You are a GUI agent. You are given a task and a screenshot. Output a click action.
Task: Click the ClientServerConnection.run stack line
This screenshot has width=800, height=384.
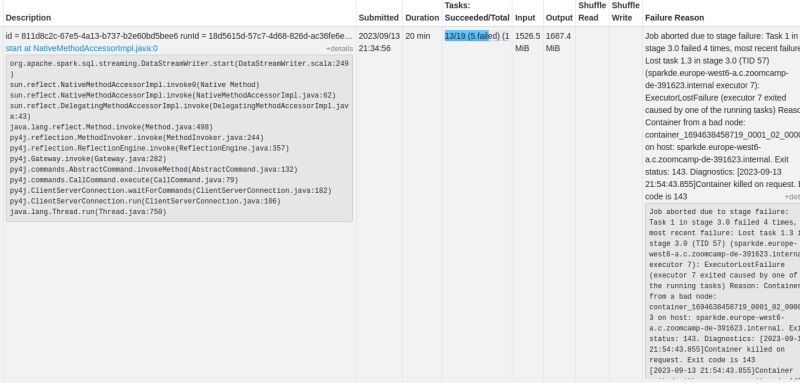click(145, 201)
